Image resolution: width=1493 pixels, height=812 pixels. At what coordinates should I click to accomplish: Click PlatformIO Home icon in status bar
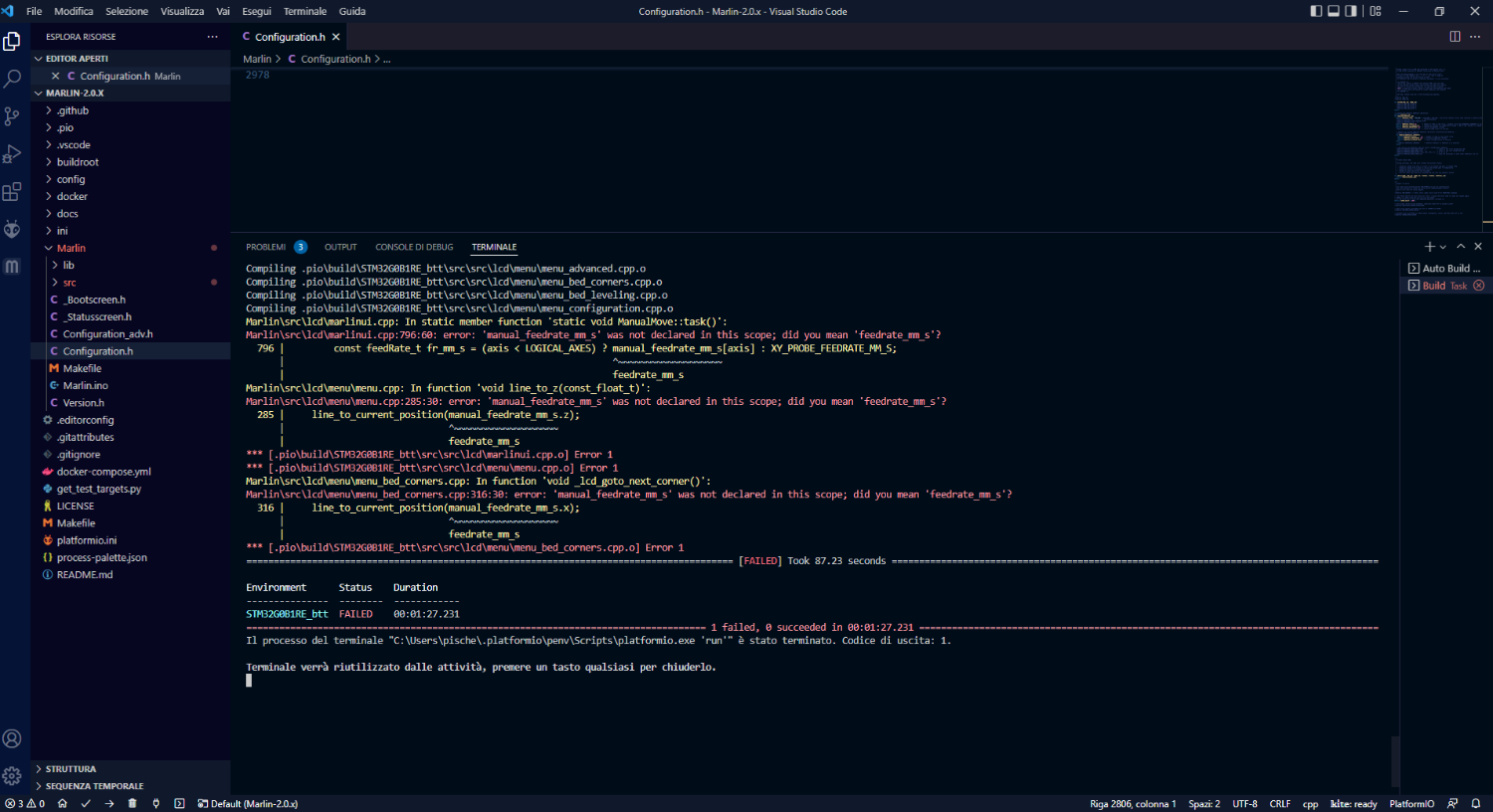(x=63, y=804)
